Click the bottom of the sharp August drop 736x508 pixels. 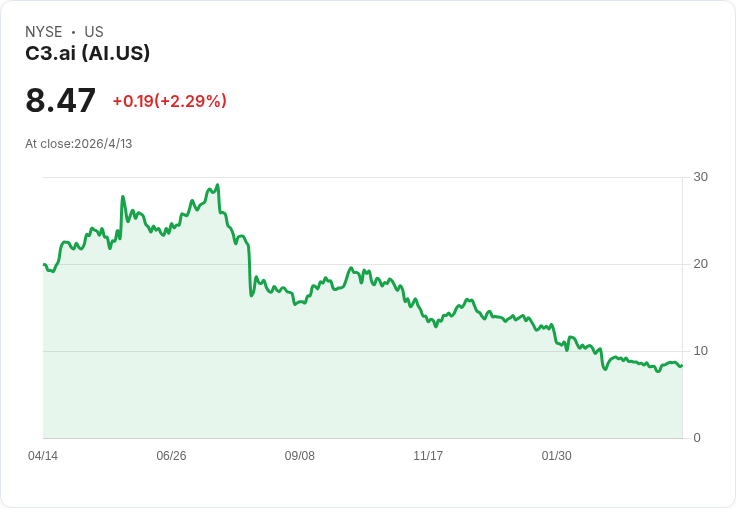click(x=251, y=296)
